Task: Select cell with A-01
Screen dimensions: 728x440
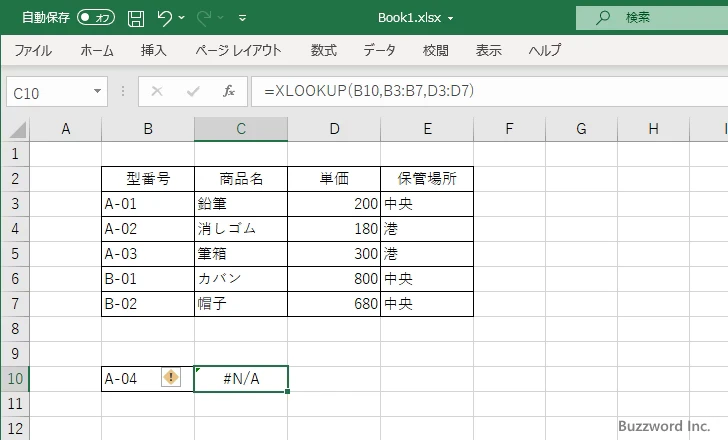Action: pos(148,204)
